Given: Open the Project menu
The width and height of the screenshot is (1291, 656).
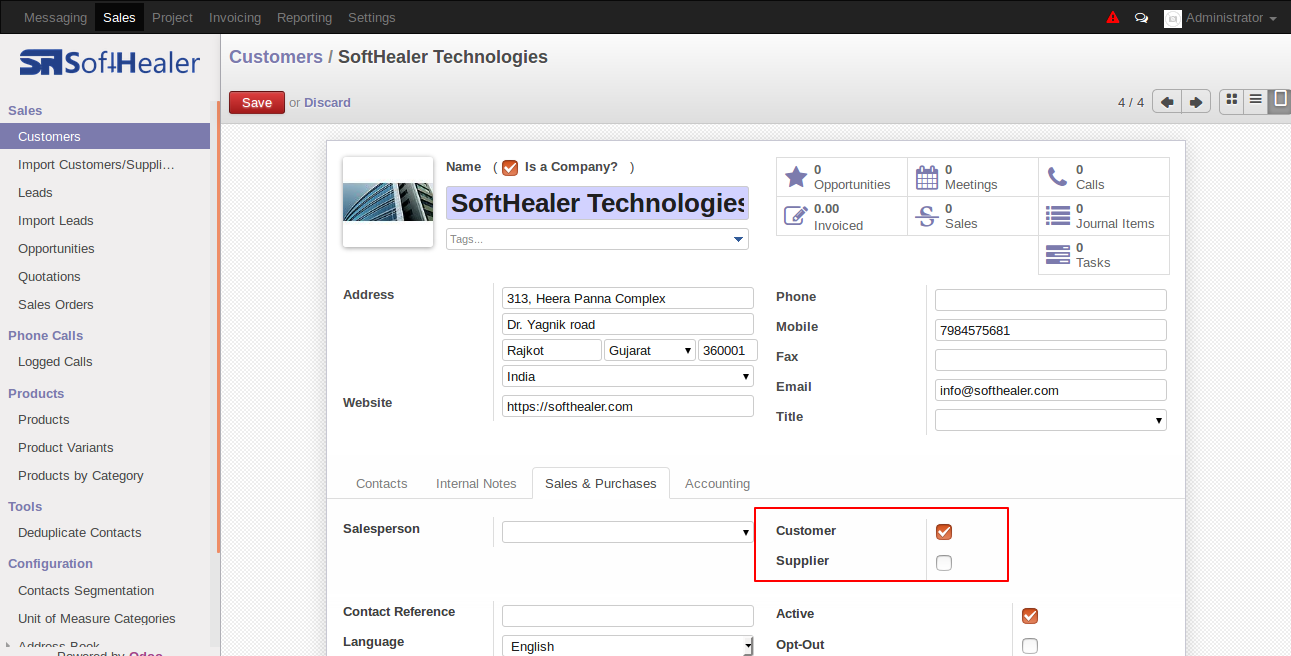Looking at the screenshot, I should 173,18.
